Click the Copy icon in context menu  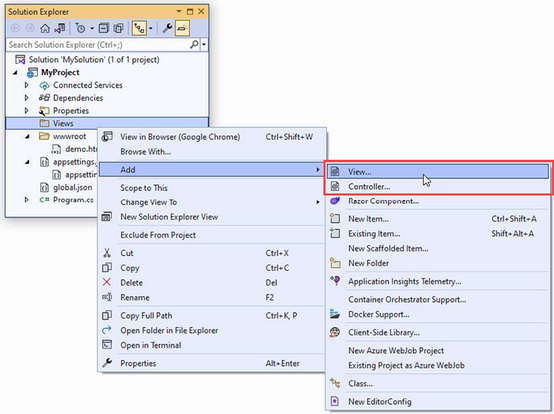tap(107, 267)
